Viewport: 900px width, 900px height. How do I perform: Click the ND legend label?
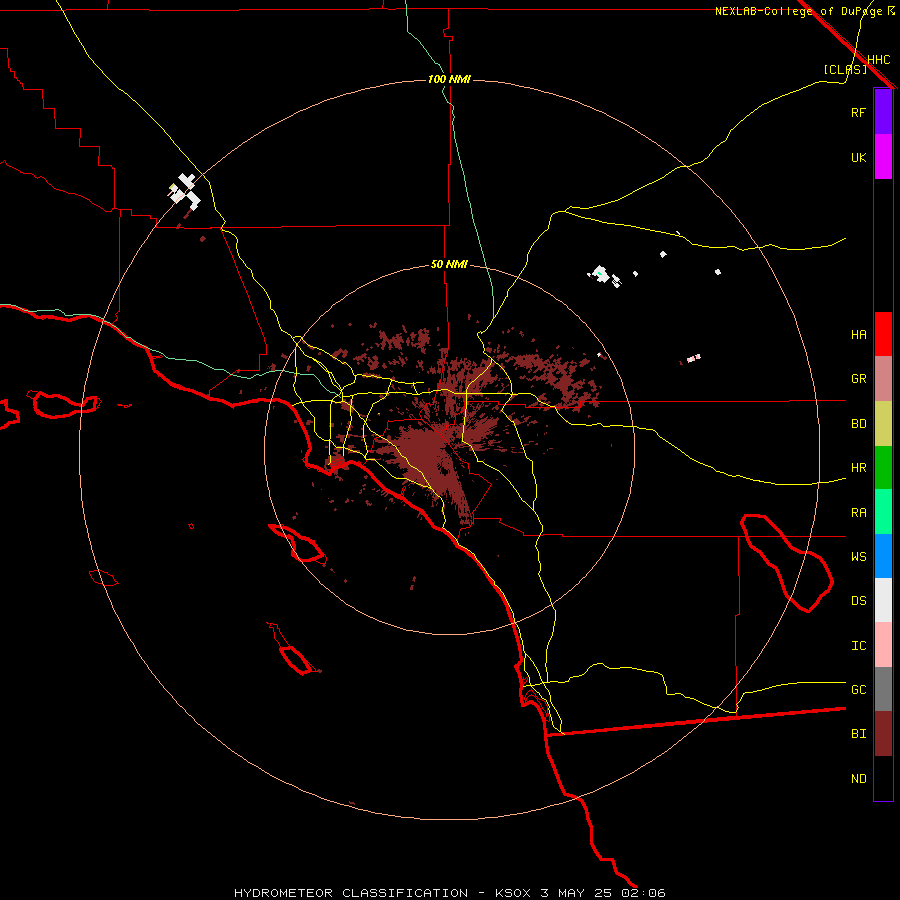tap(858, 779)
